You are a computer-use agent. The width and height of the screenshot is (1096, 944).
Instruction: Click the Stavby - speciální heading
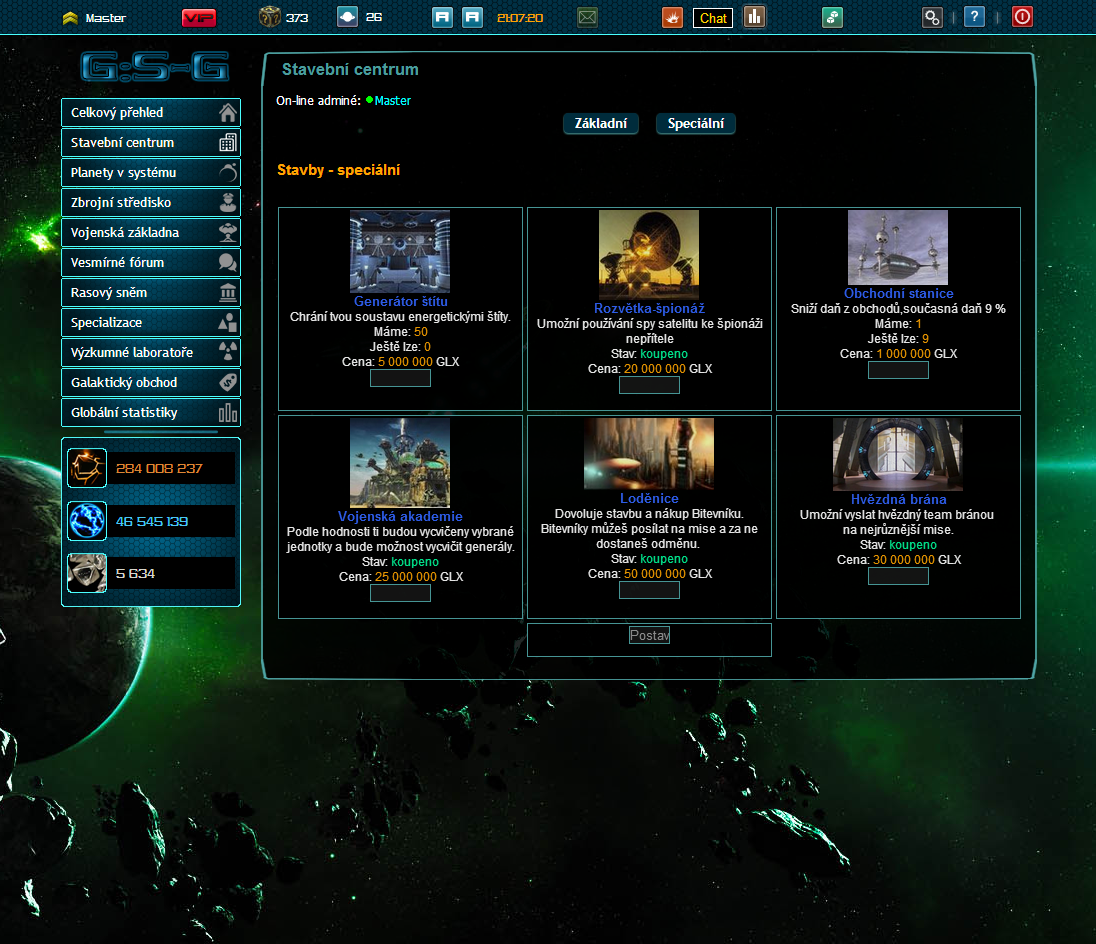pyautogui.click(x=338, y=170)
